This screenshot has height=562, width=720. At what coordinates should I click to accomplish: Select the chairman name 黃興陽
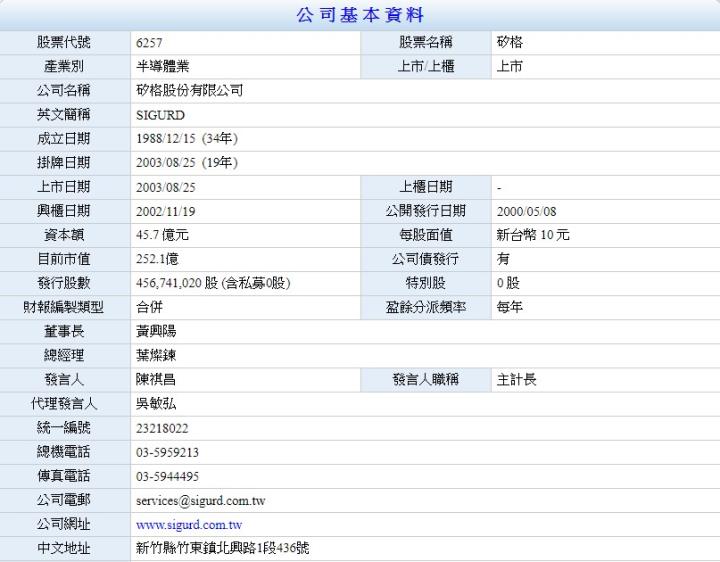(x=156, y=331)
